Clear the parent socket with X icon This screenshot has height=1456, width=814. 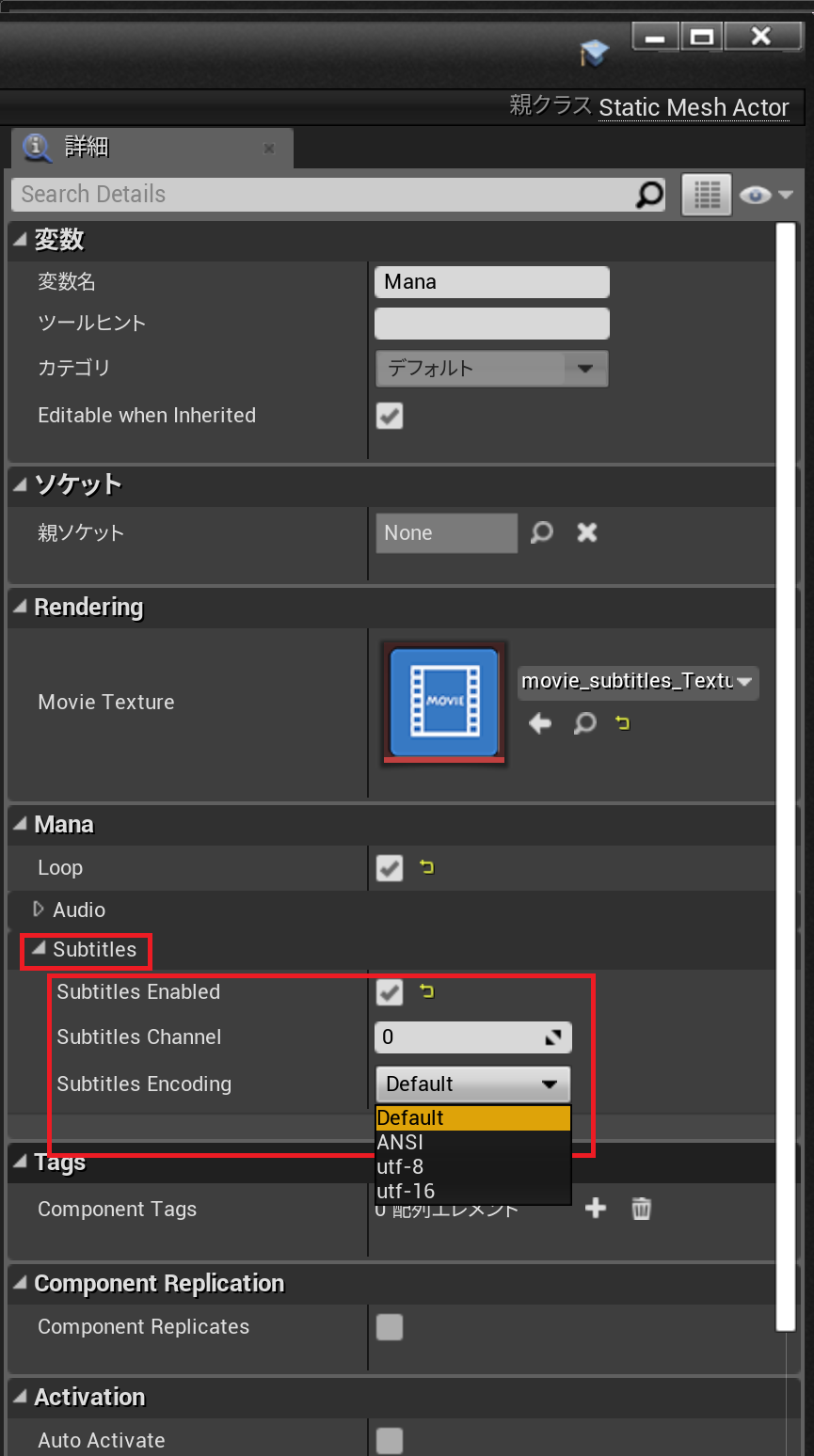click(587, 532)
